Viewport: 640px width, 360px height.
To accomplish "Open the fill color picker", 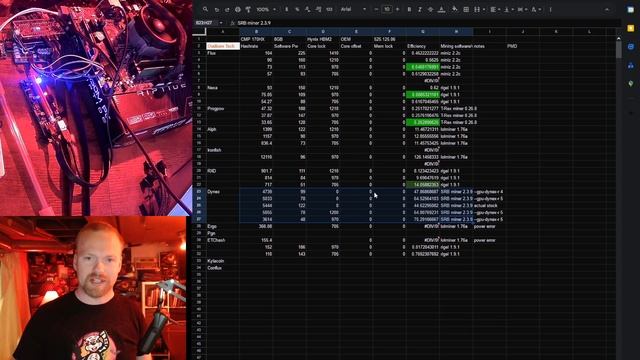I will tap(454, 9).
